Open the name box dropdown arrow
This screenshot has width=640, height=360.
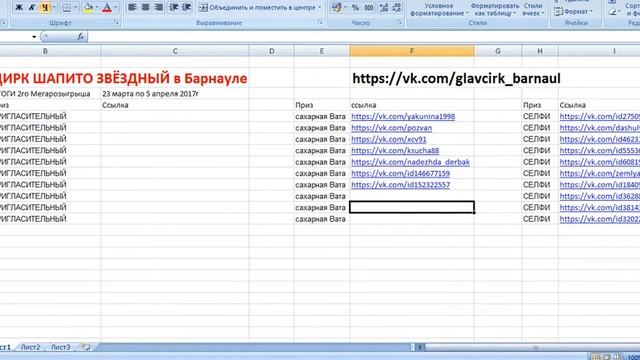point(34,37)
